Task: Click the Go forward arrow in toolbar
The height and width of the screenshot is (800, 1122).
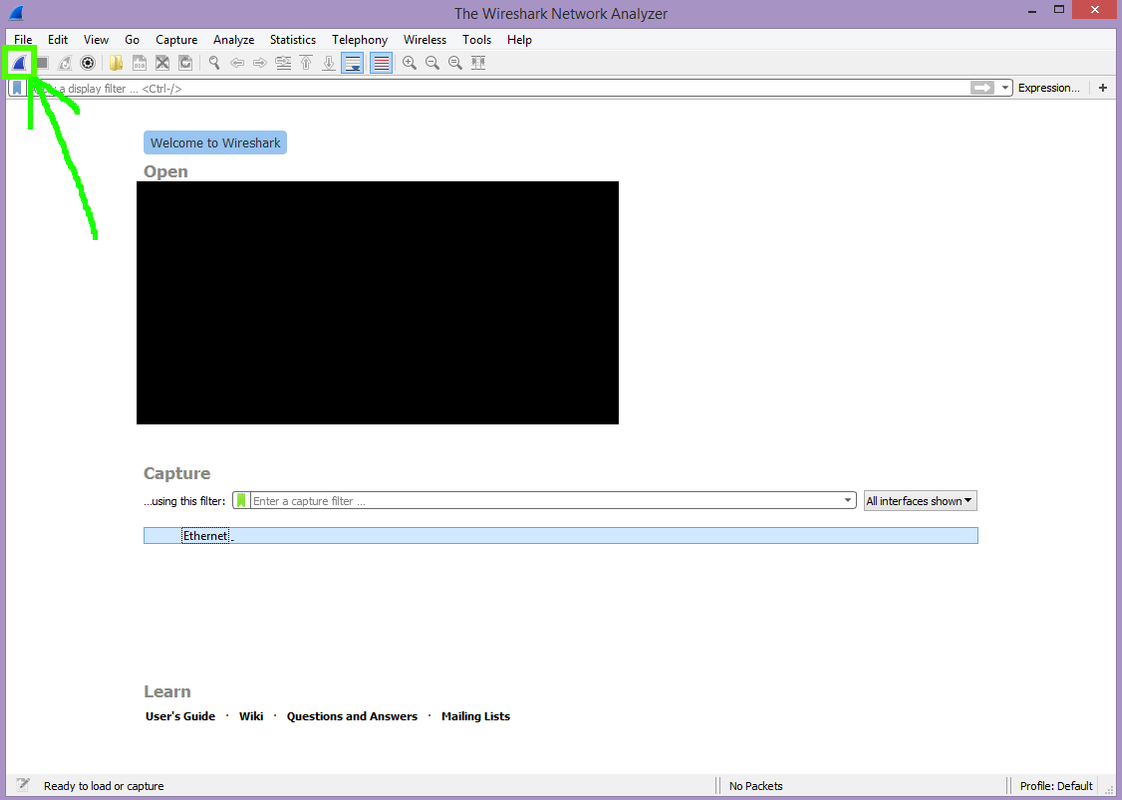Action: (x=260, y=63)
